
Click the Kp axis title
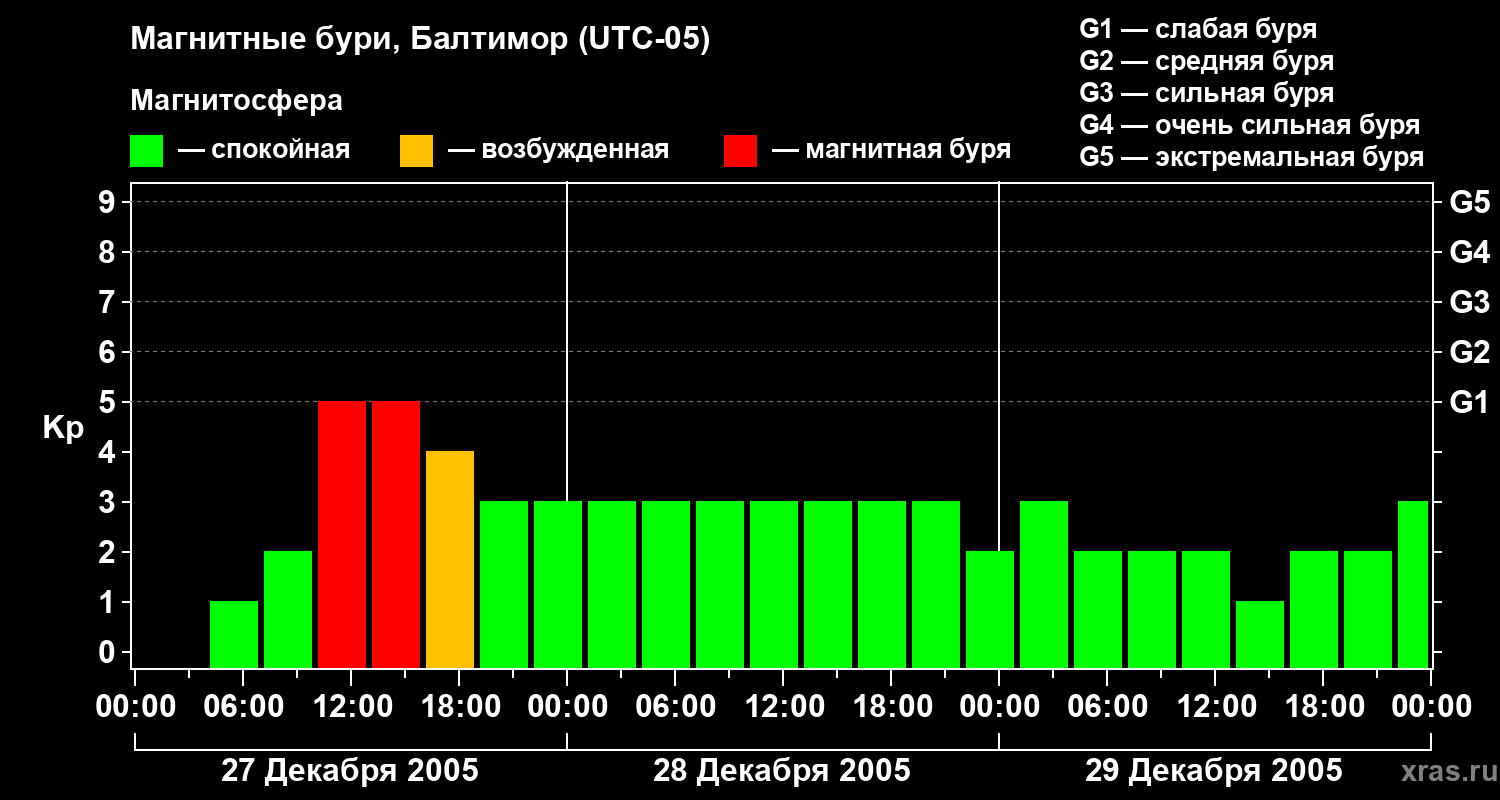pos(63,429)
